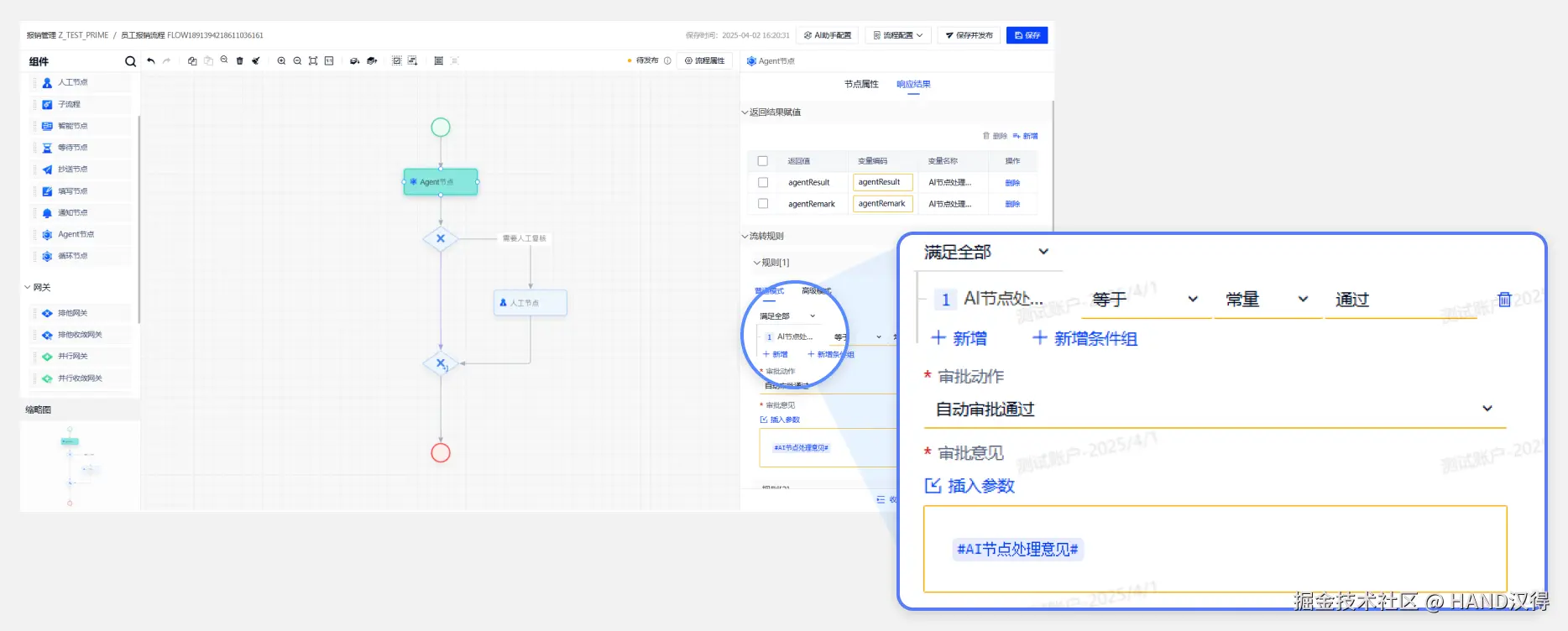Select the 填写节点 component
Image resolution: width=1568 pixels, height=631 pixels.
click(x=81, y=191)
